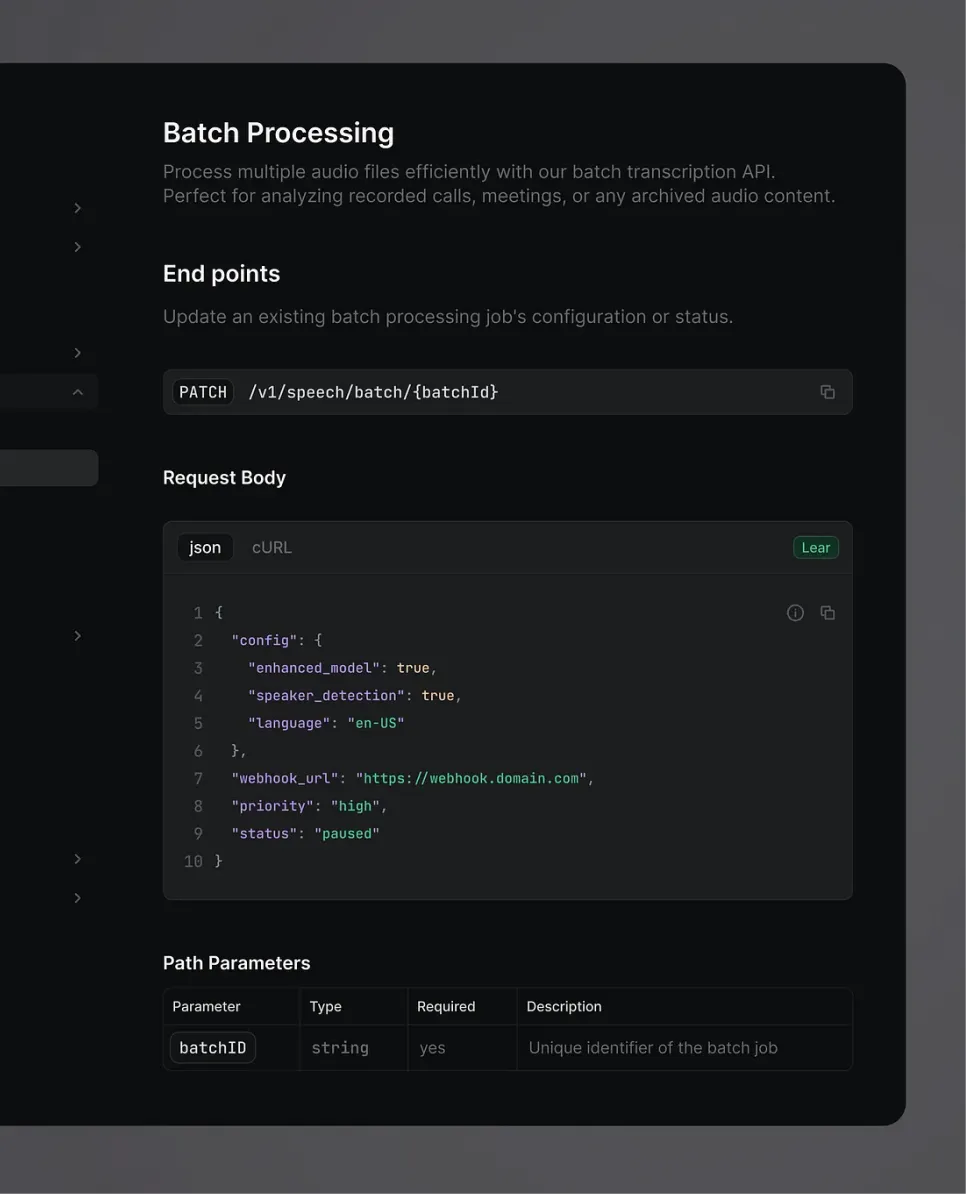This screenshot has height=1194, width=966.
Task: Copy the PATCH endpoint URL
Action: point(827,391)
